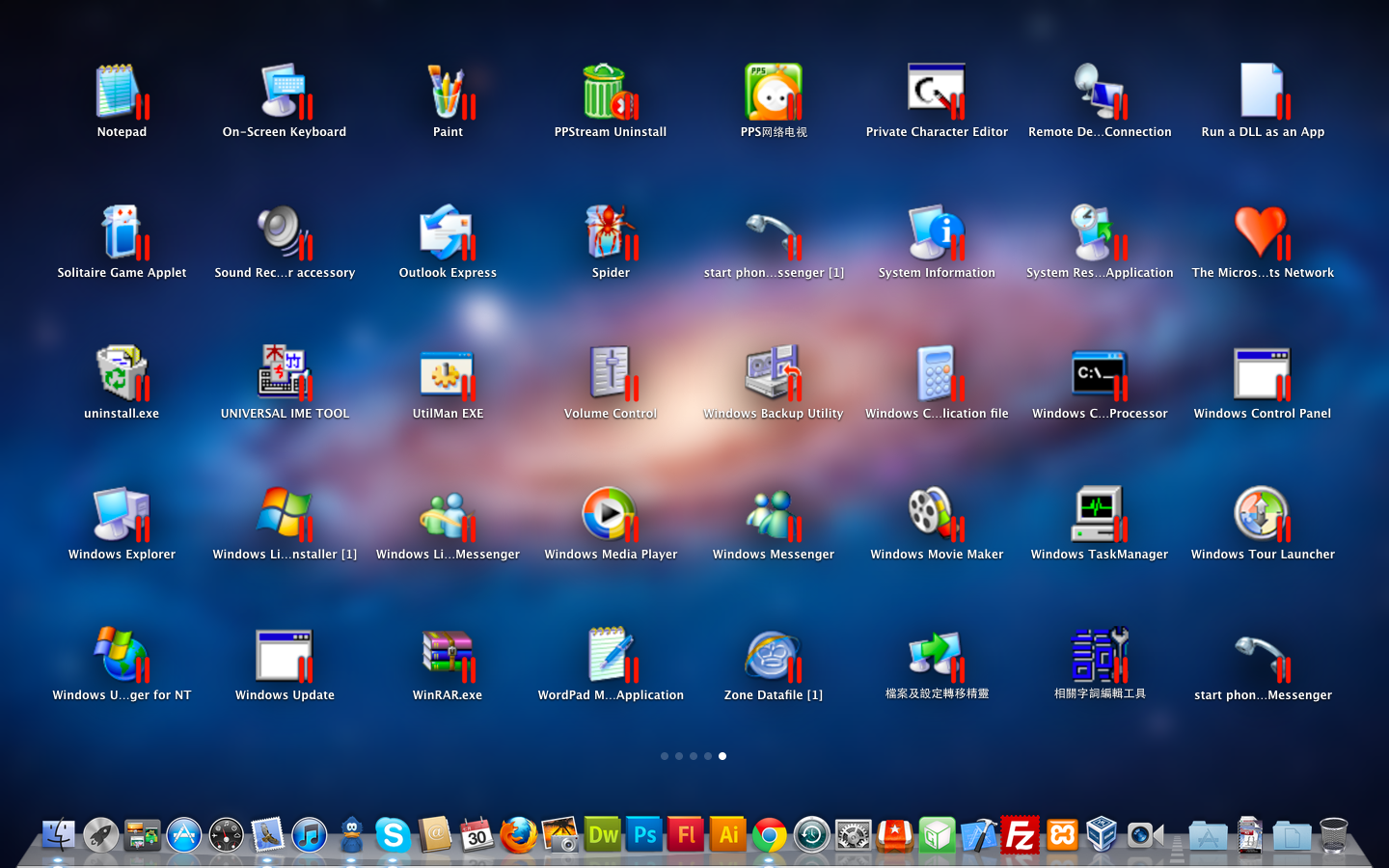Screen dimensions: 1389x868
Task: Open the Paint app icon
Action: pyautogui.click(x=448, y=92)
